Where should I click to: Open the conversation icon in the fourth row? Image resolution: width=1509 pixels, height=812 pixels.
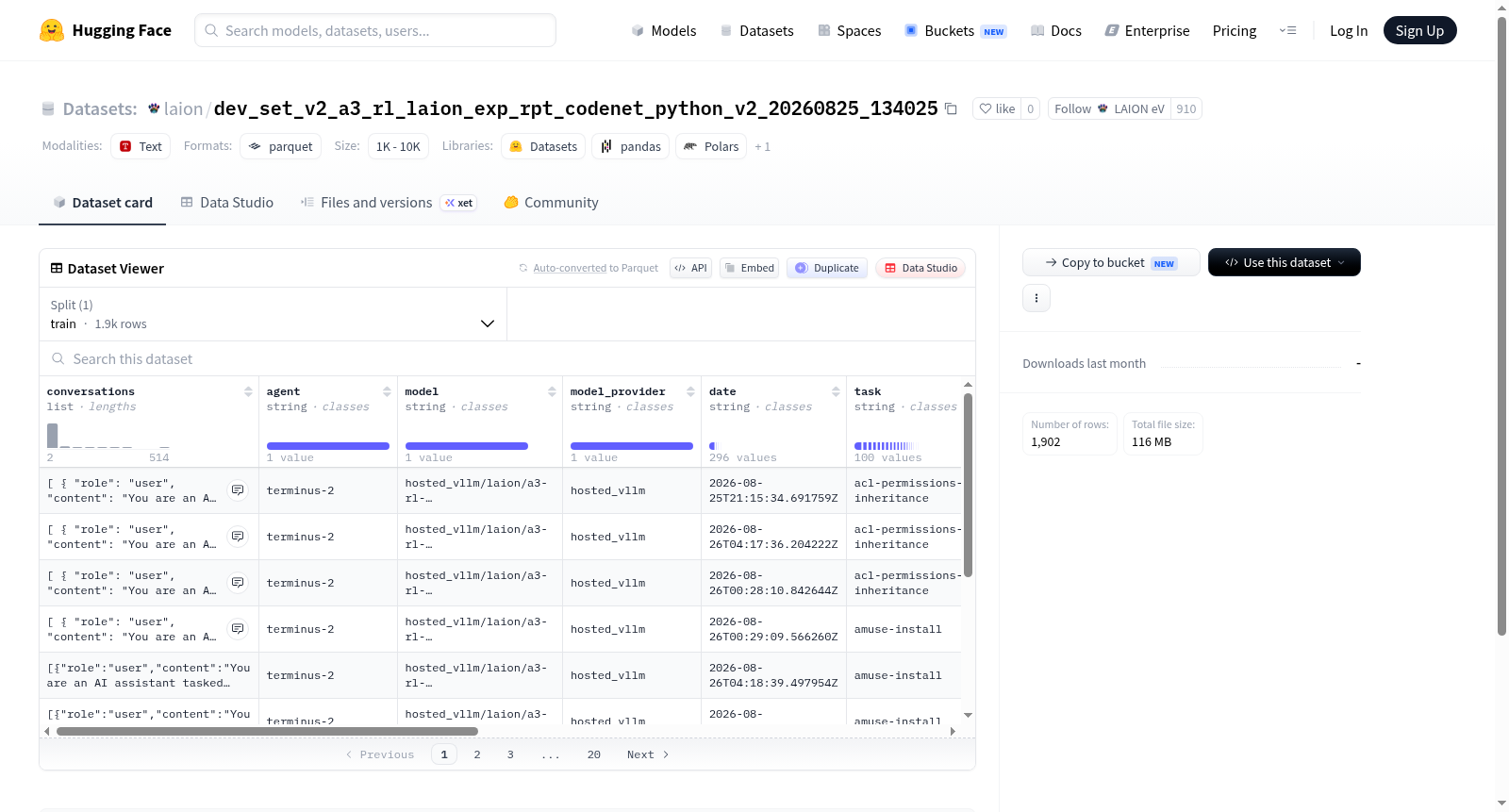pyautogui.click(x=238, y=629)
